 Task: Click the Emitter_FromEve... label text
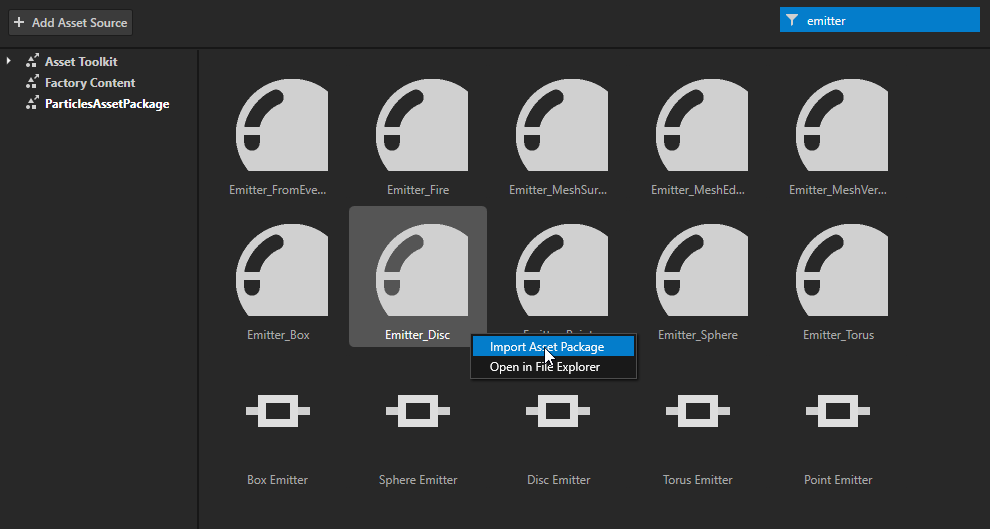click(278, 190)
